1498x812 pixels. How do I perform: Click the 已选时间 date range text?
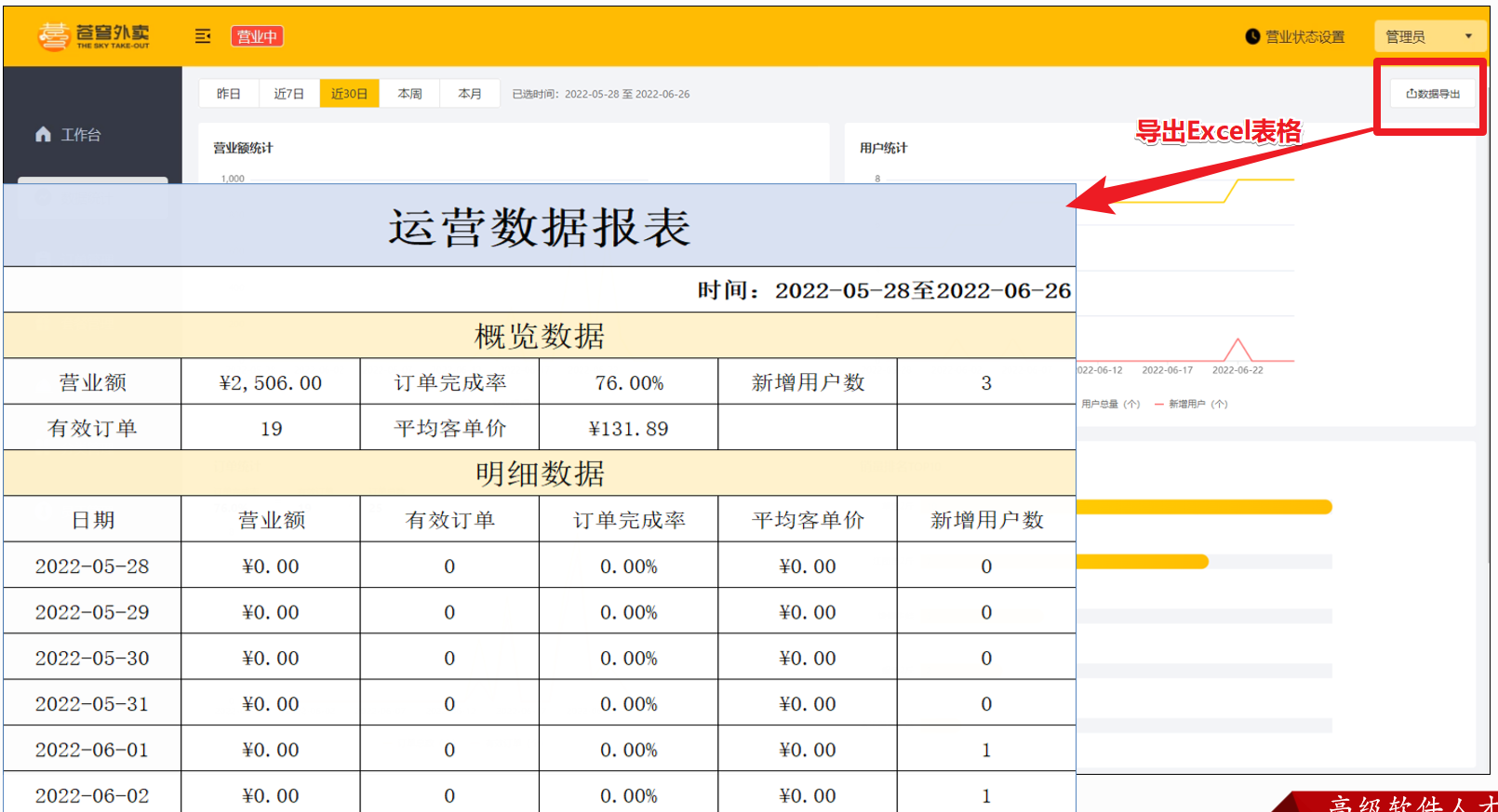tap(601, 94)
